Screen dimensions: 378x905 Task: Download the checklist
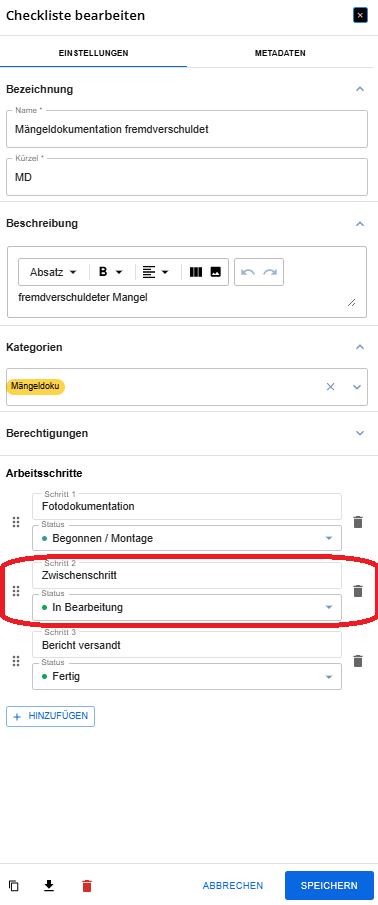[49, 885]
